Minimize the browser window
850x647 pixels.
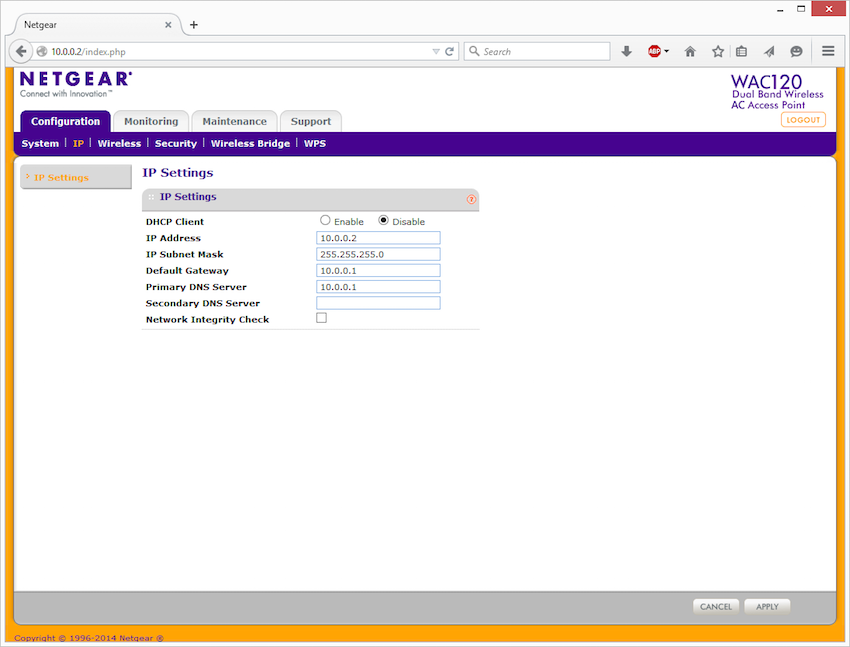click(x=780, y=10)
